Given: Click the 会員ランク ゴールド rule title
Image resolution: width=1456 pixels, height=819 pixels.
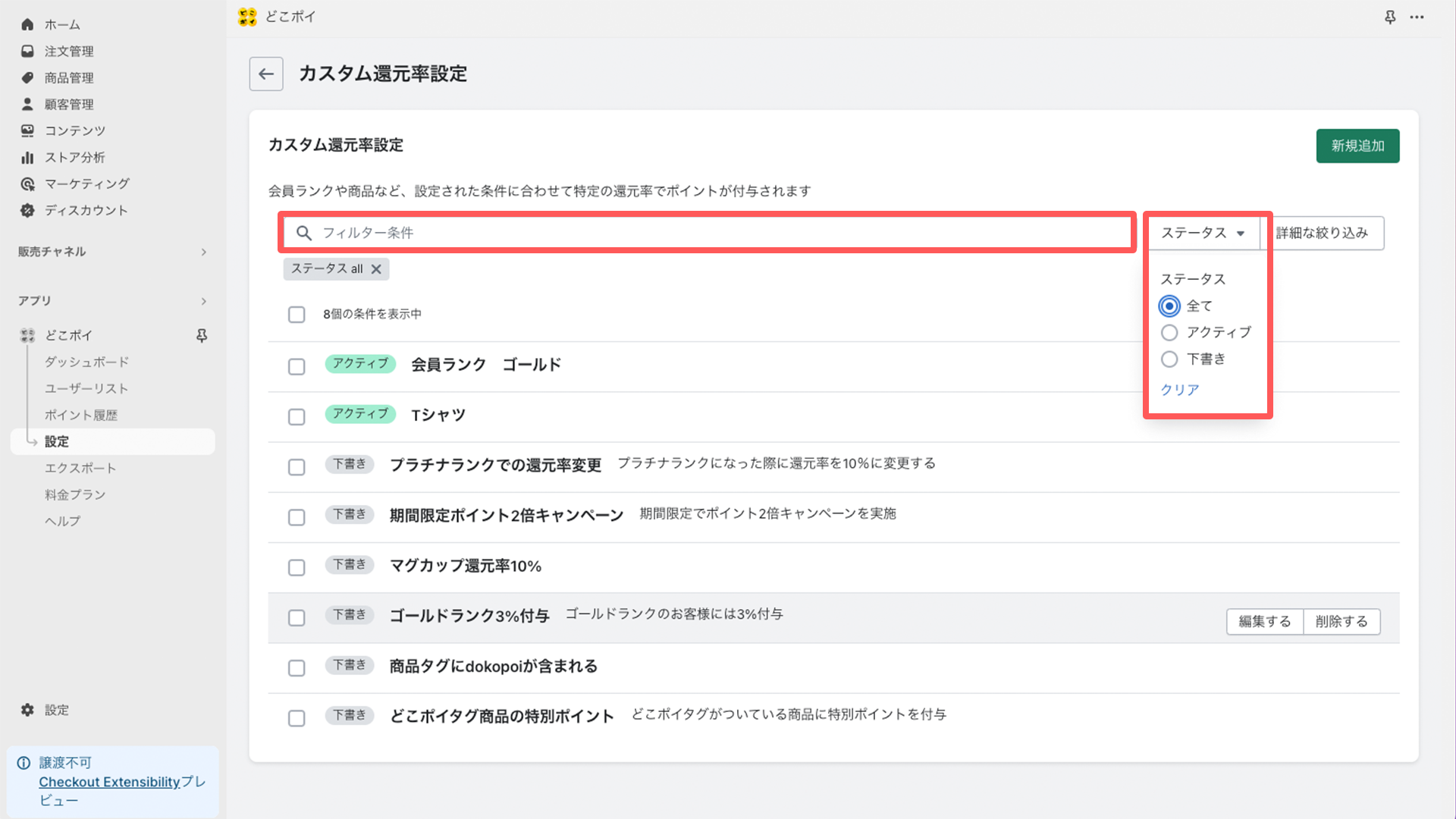Looking at the screenshot, I should (x=486, y=365).
